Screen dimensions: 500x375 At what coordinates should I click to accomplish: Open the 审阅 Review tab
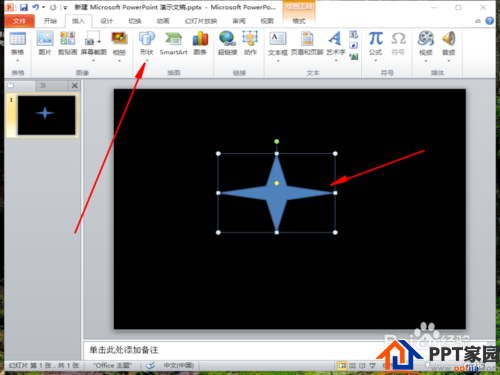pos(239,21)
